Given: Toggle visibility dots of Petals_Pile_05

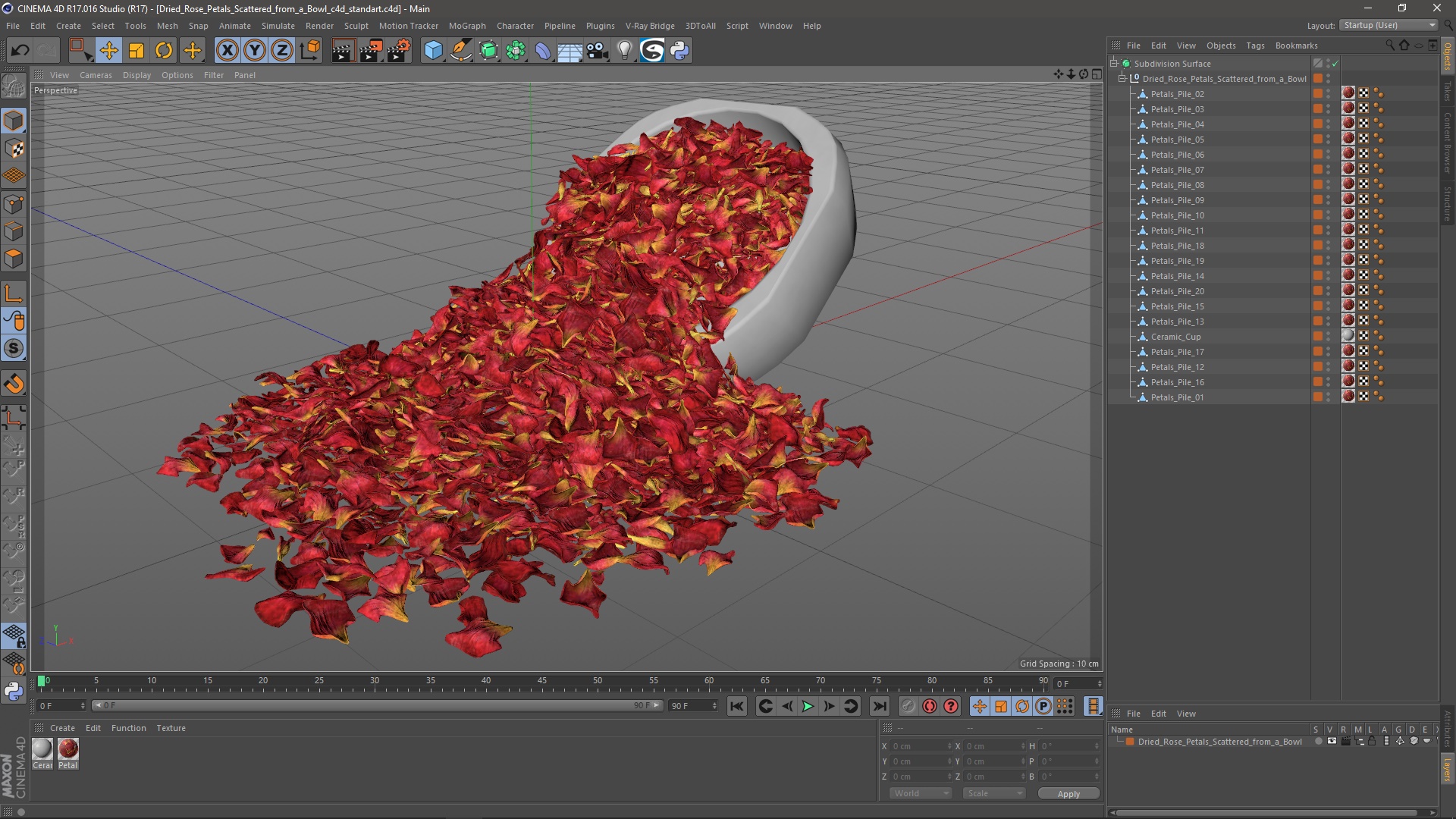Looking at the screenshot, I should click(1328, 140).
